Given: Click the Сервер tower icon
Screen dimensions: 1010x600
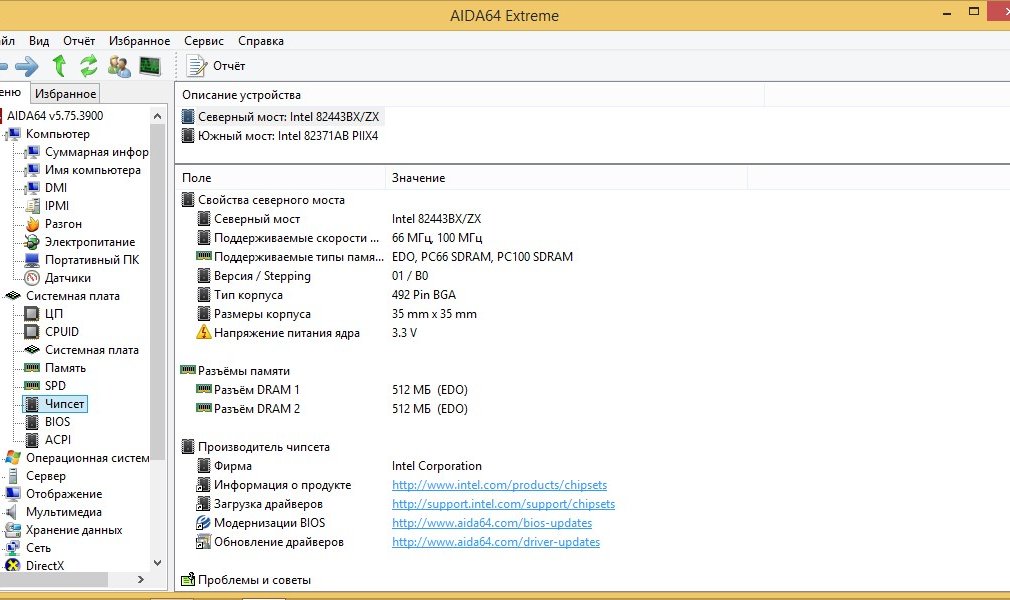Looking at the screenshot, I should tap(12, 476).
